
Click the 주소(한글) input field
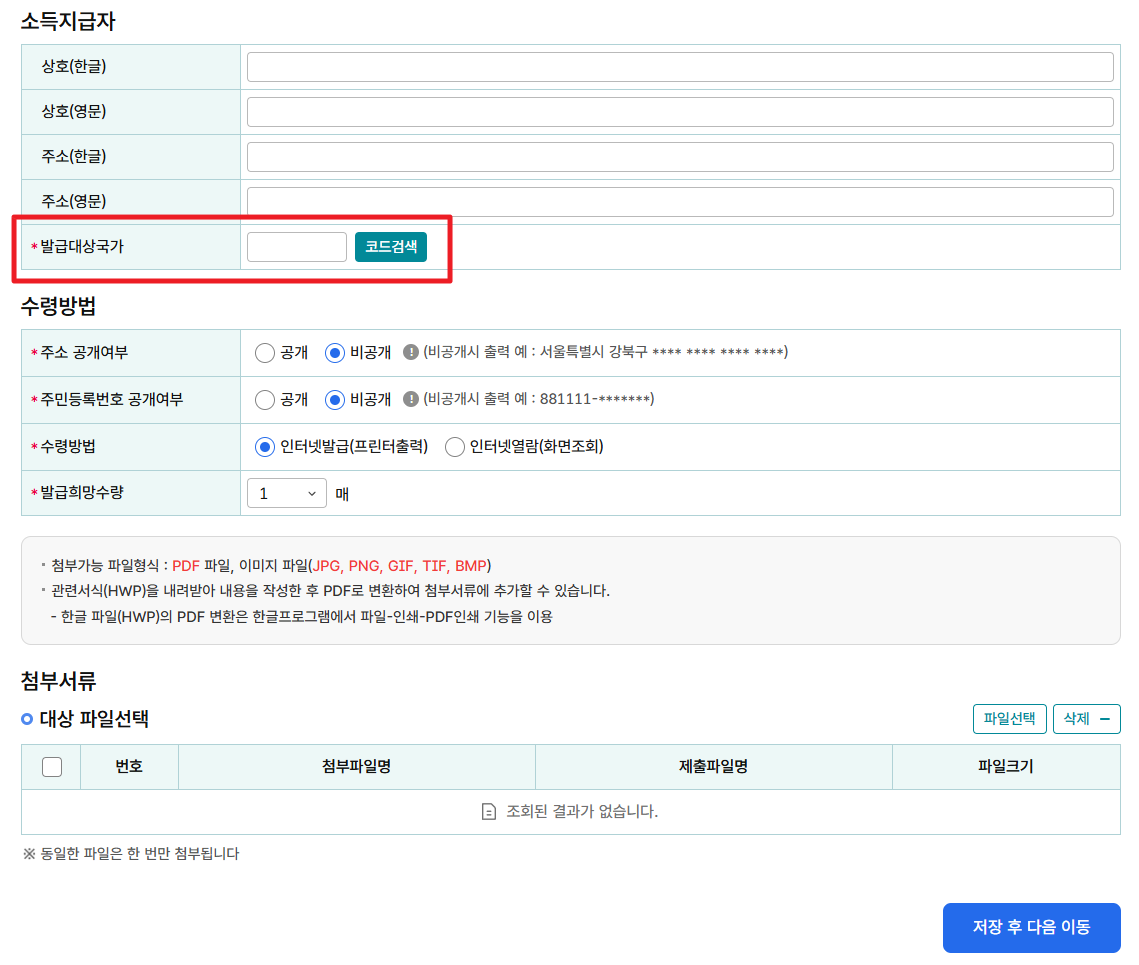(680, 156)
